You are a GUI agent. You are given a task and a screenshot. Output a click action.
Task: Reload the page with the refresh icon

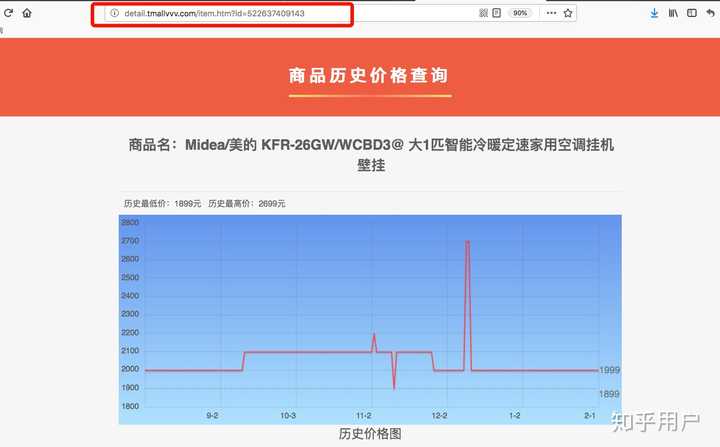click(8, 13)
